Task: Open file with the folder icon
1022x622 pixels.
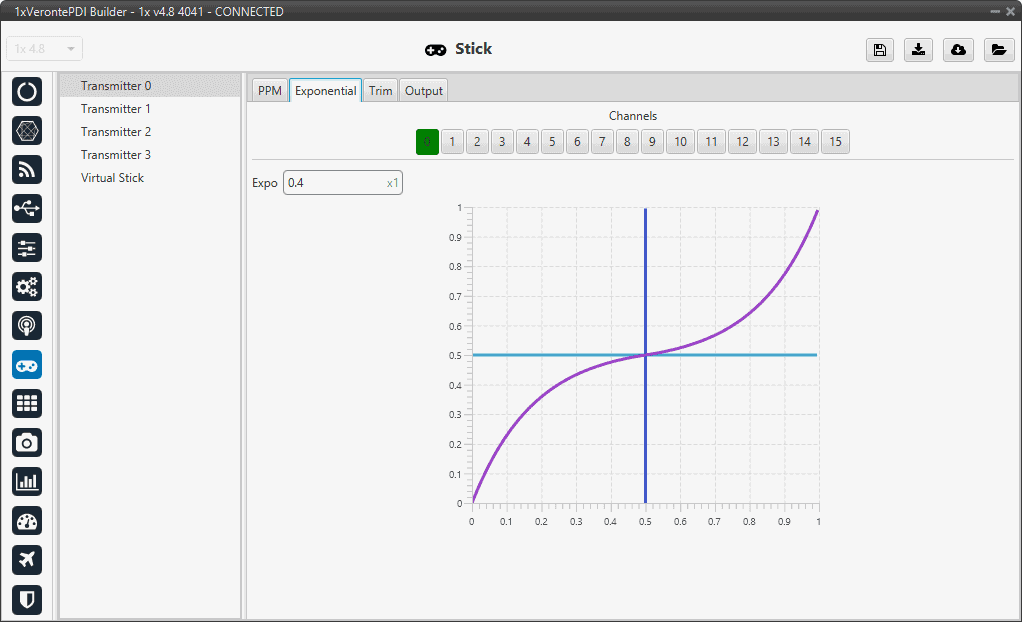Action: 998,50
